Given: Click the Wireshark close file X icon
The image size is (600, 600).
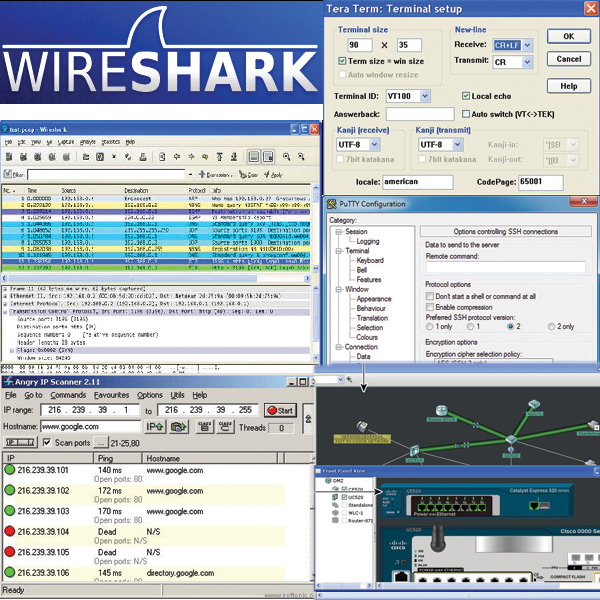Looking at the screenshot, I should coord(114,157).
